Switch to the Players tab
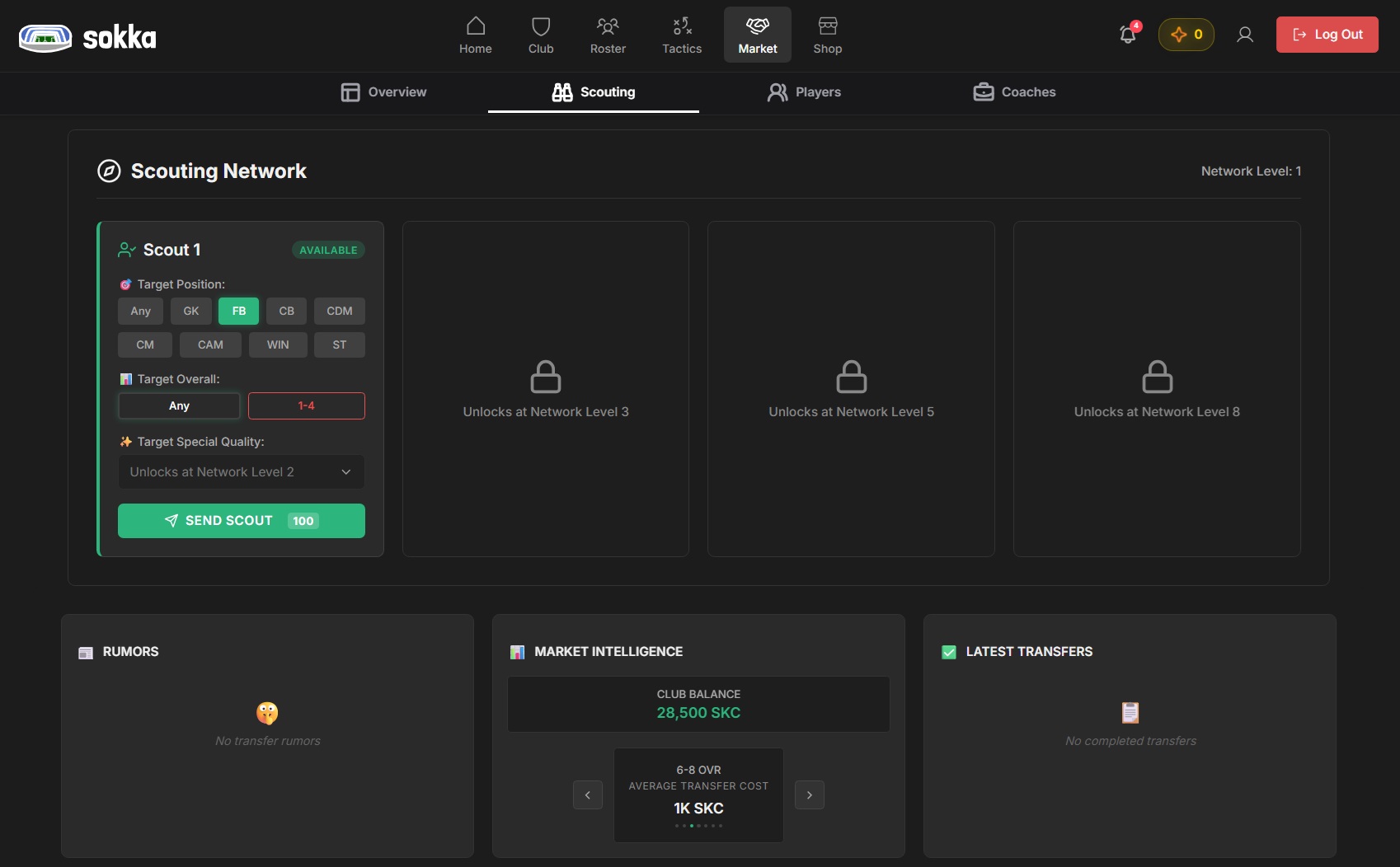Image resolution: width=1400 pixels, height=867 pixels. coord(804,92)
